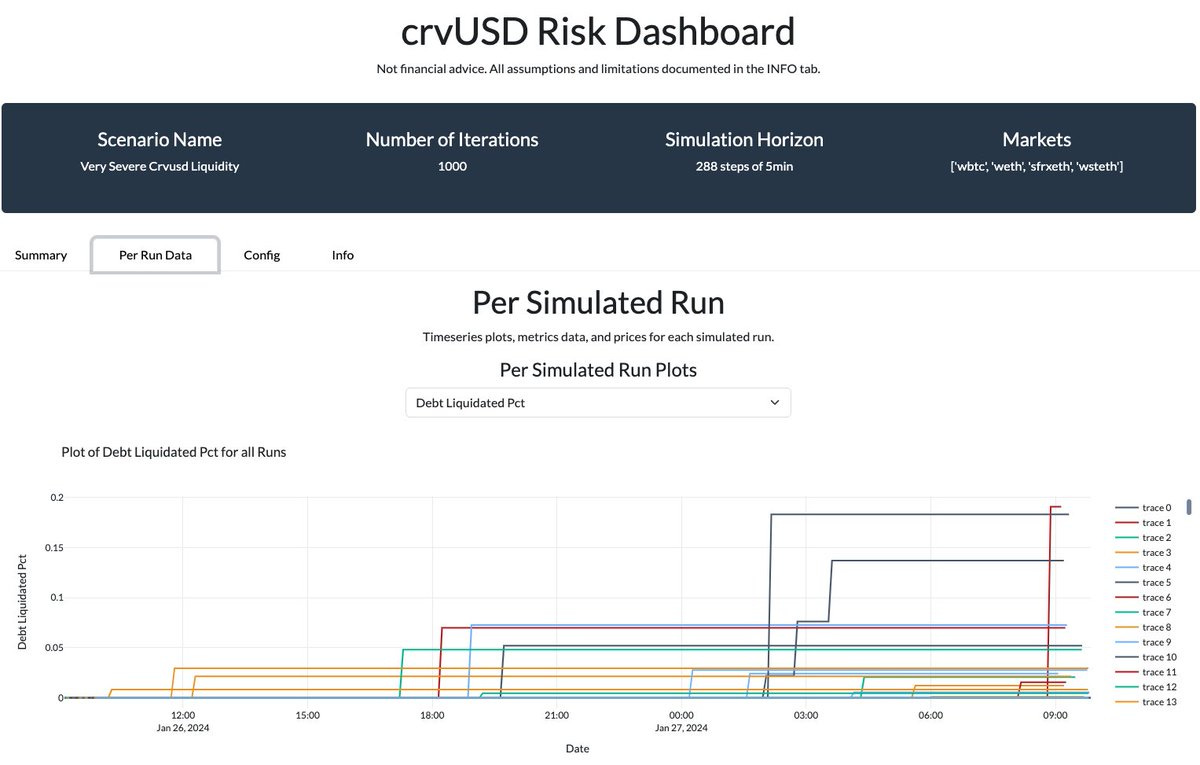The width and height of the screenshot is (1200, 765).
Task: Click the dropdown chevron arrow
Action: [x=774, y=403]
